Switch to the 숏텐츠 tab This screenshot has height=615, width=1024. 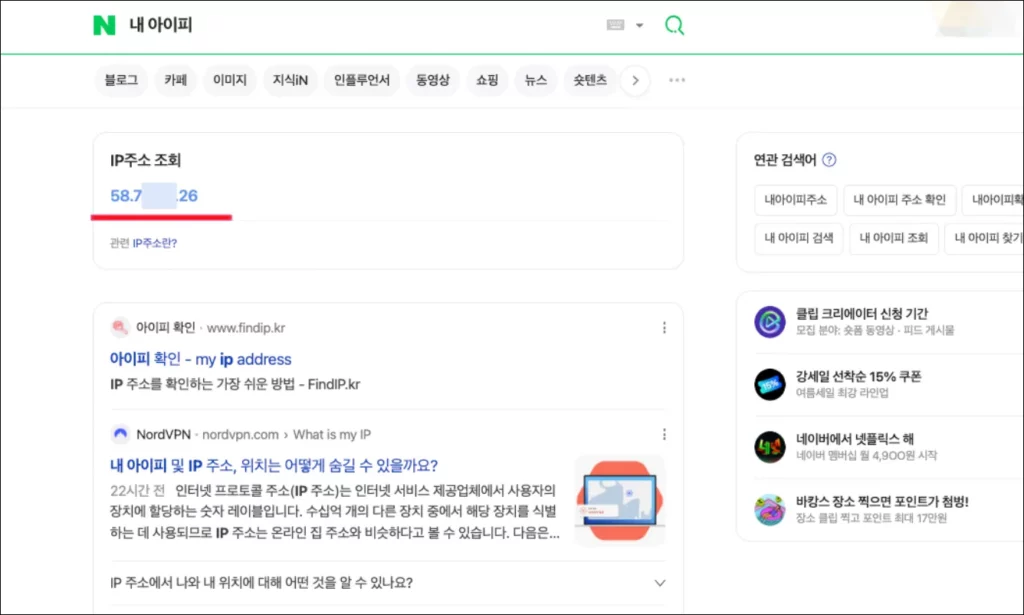590,80
